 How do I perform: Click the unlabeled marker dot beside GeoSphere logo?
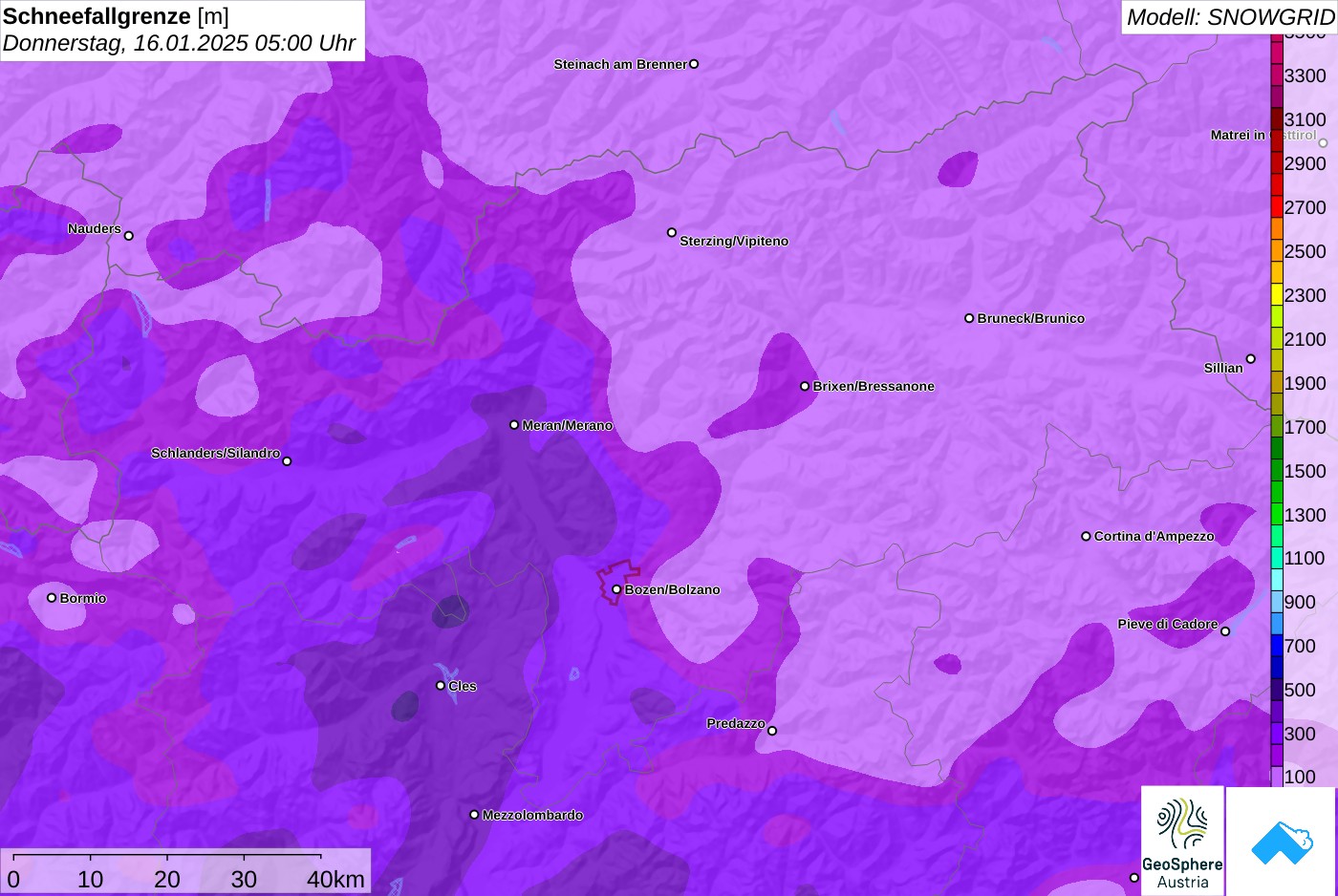pyautogui.click(x=1134, y=878)
